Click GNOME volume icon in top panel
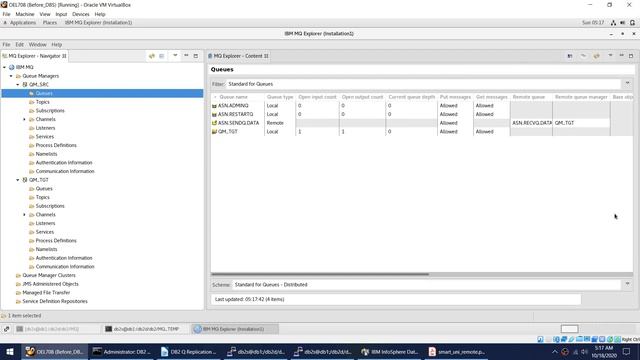The width and height of the screenshot is (640, 360). click(622, 23)
